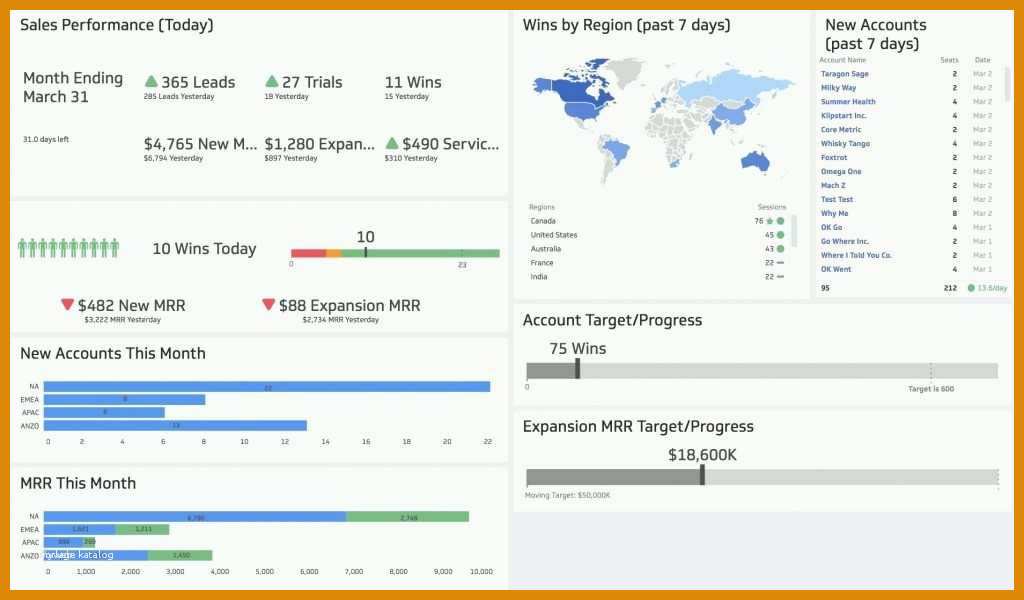Click the regions table scrollbar
This screenshot has height=600, width=1024.
point(794,230)
